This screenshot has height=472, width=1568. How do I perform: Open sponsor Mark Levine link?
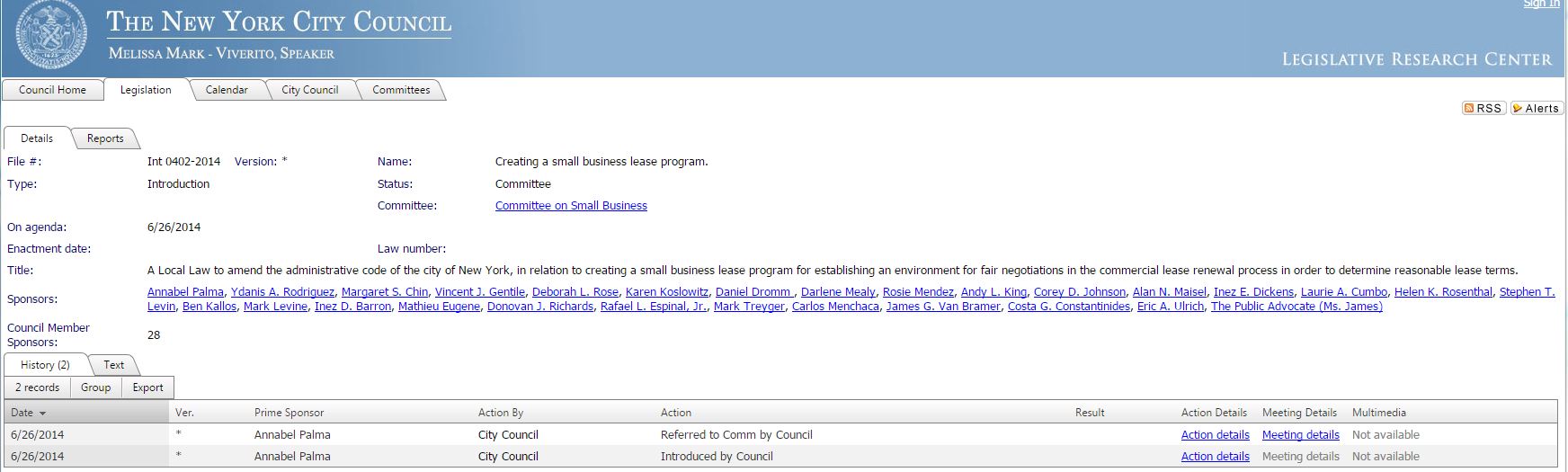click(275, 307)
